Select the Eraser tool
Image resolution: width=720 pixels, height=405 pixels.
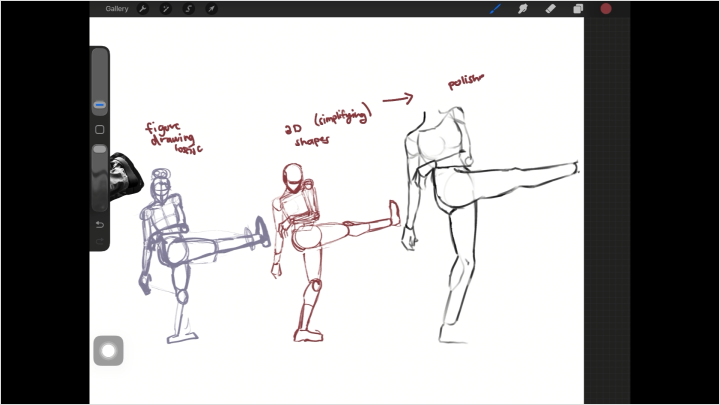[x=550, y=9]
